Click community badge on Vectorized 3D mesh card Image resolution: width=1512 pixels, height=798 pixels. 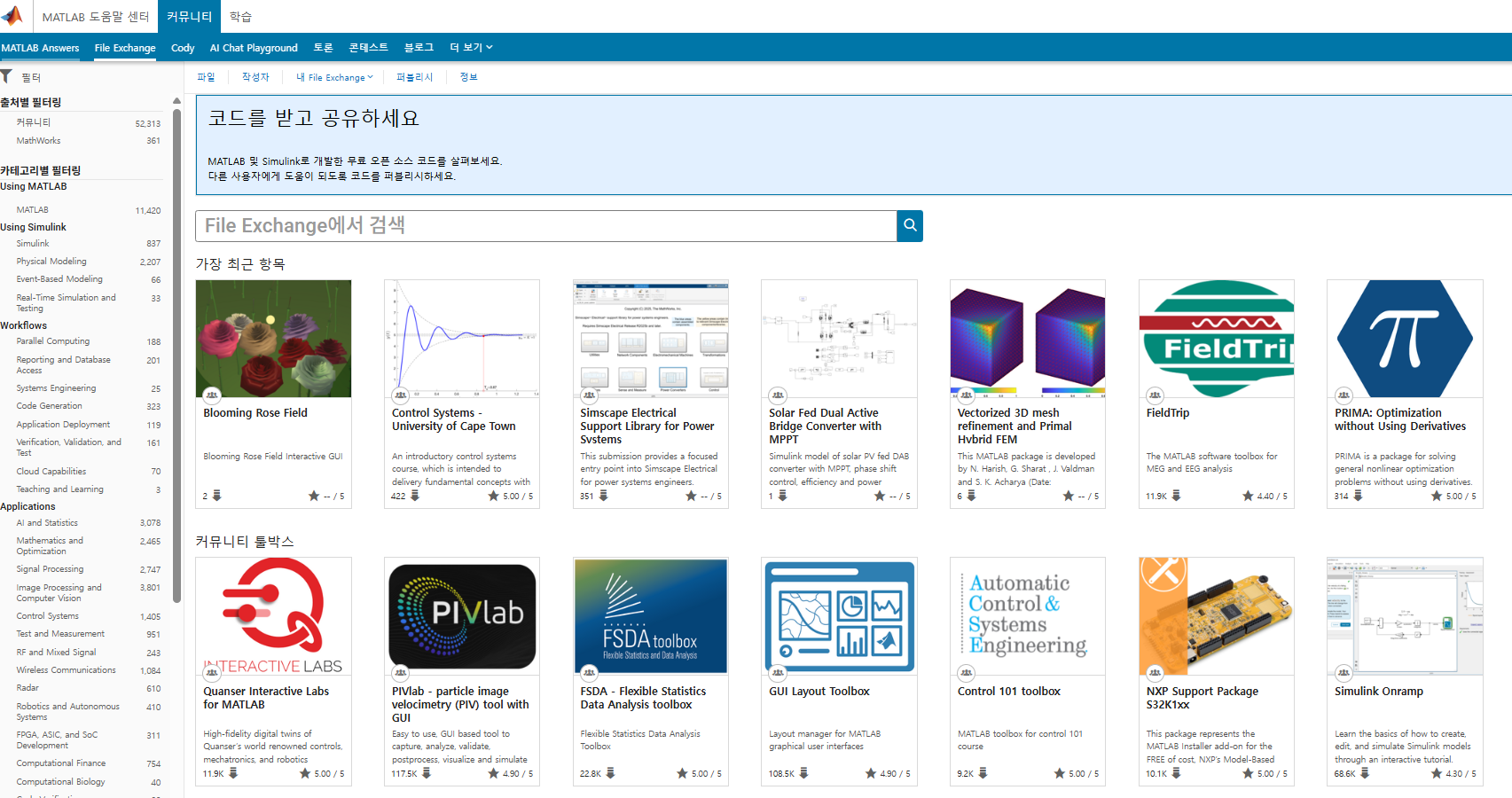click(x=966, y=395)
